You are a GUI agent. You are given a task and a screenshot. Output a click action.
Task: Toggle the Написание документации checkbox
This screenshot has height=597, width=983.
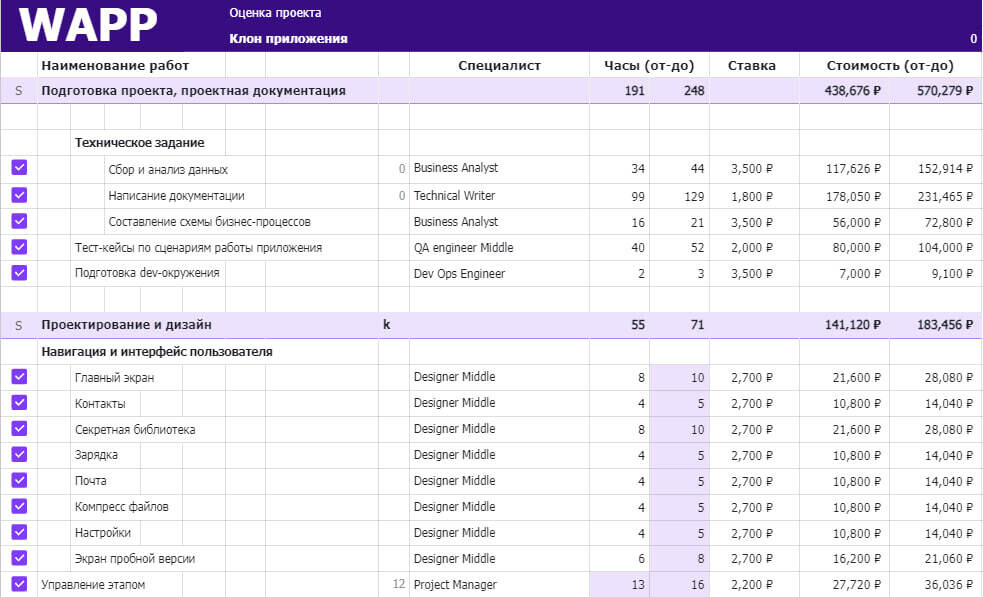tap(19, 195)
